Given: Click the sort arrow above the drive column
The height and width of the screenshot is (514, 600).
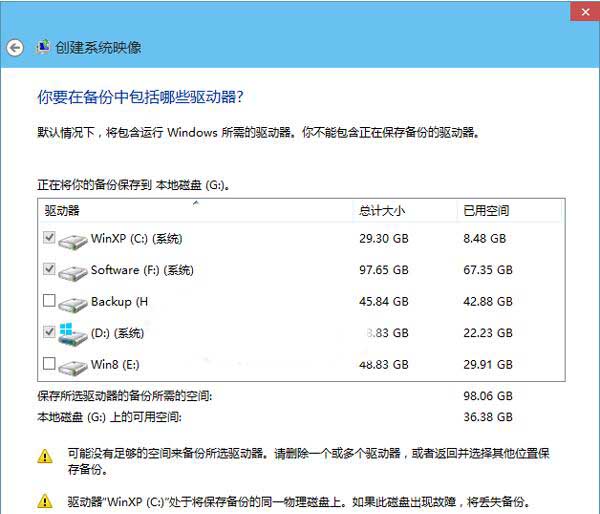Looking at the screenshot, I should pos(196,203).
